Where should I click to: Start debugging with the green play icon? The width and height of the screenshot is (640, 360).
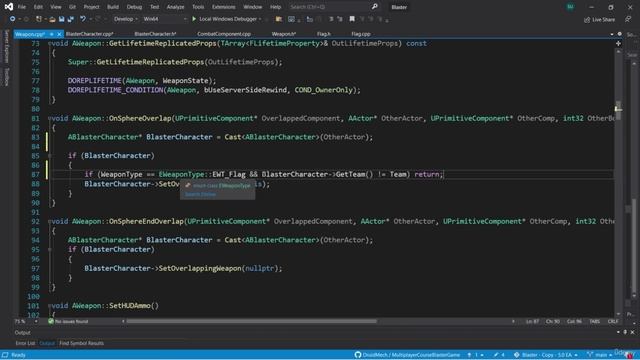click(194, 19)
